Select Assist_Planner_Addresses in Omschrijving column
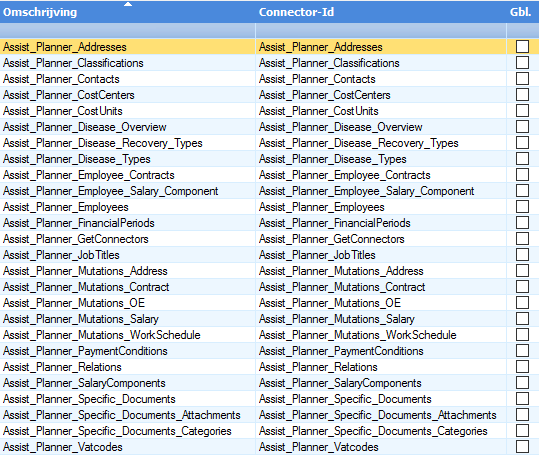This screenshot has width=539, height=456. click(x=65, y=47)
